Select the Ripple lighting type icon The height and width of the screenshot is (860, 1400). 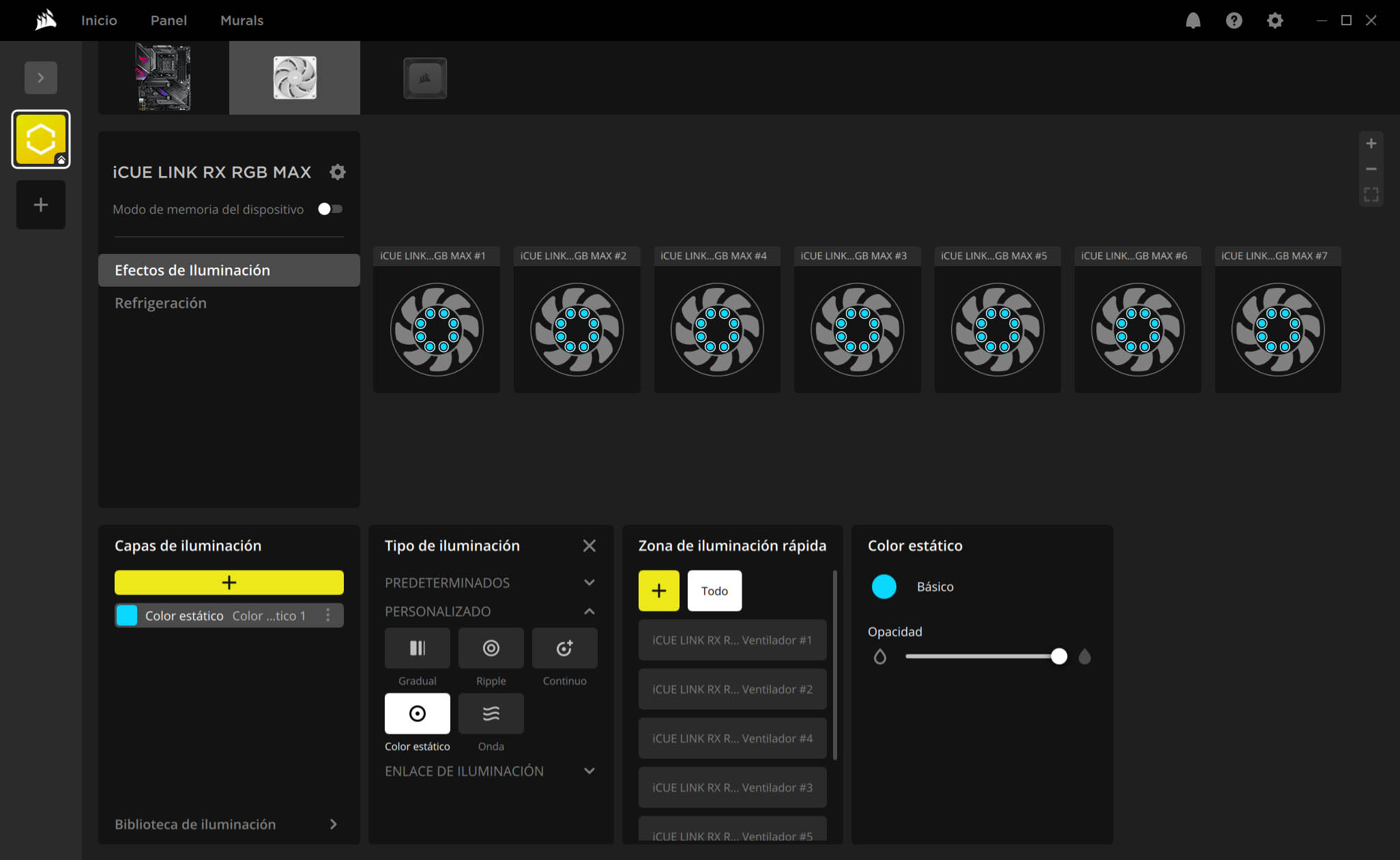(491, 648)
